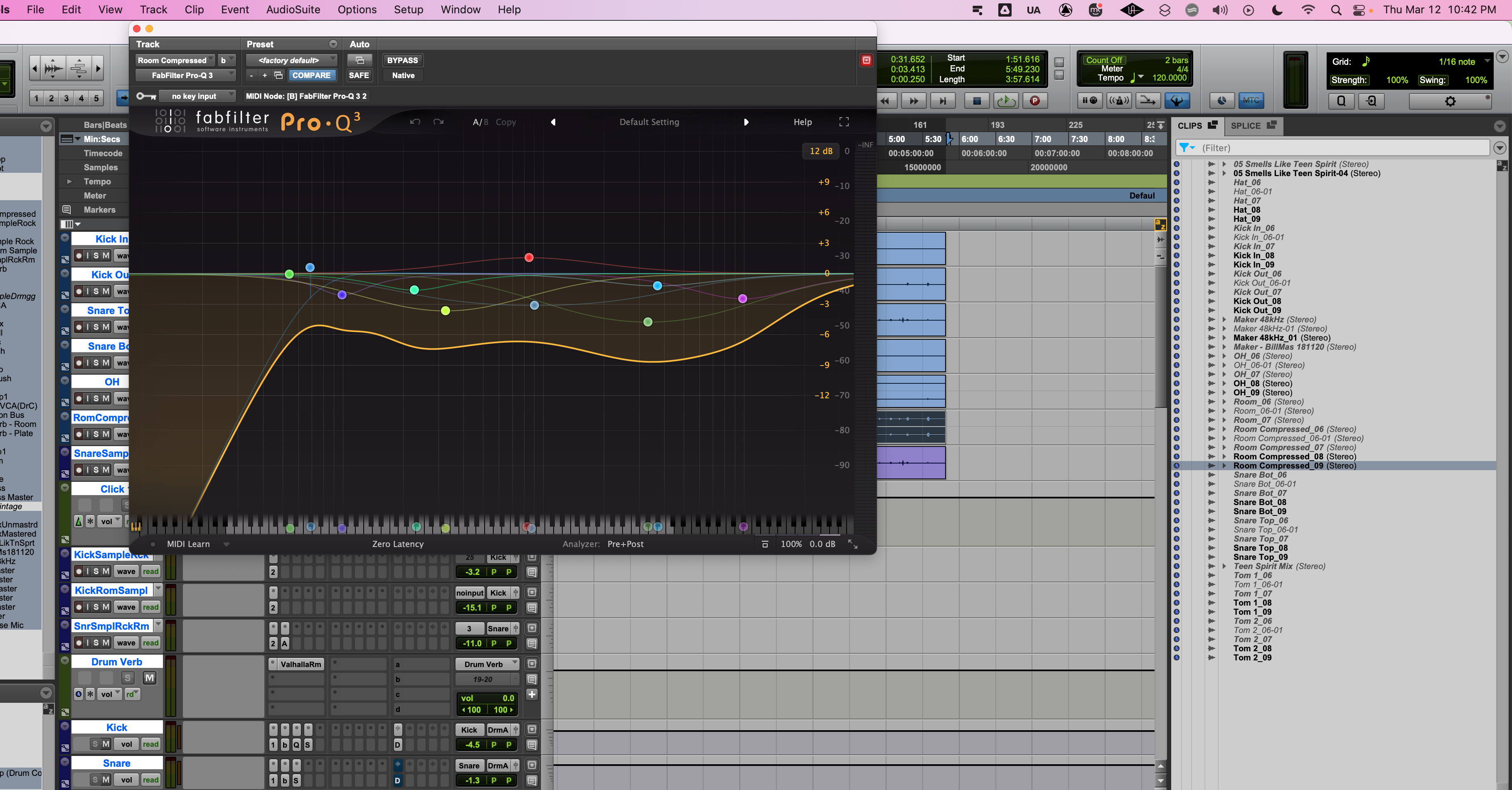Screen dimensions: 1512x790
Task: Select next preset plus button
Action: tap(265, 75)
